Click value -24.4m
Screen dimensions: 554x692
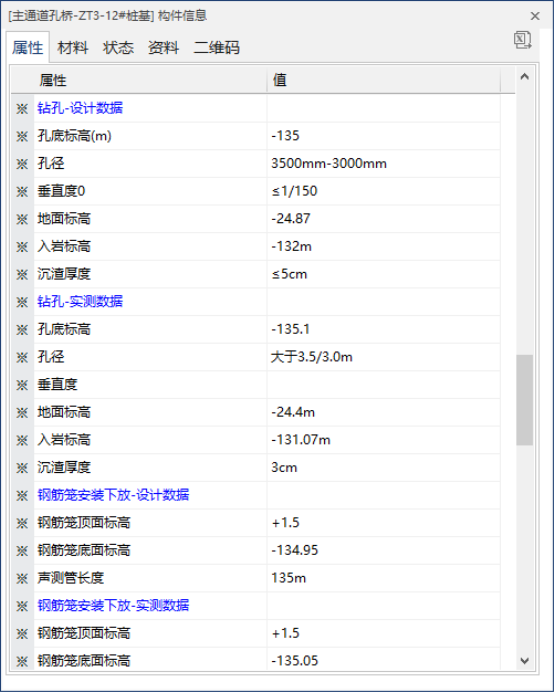pos(384,412)
